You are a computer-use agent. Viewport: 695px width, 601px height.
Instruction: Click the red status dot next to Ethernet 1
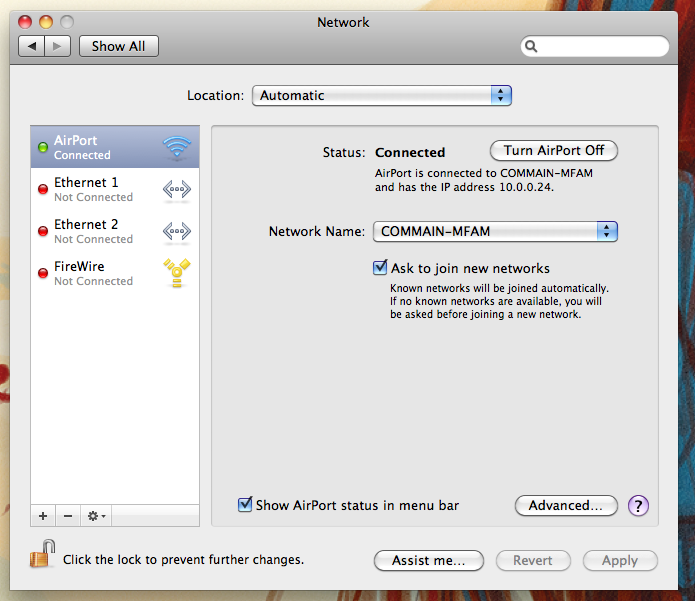43,189
